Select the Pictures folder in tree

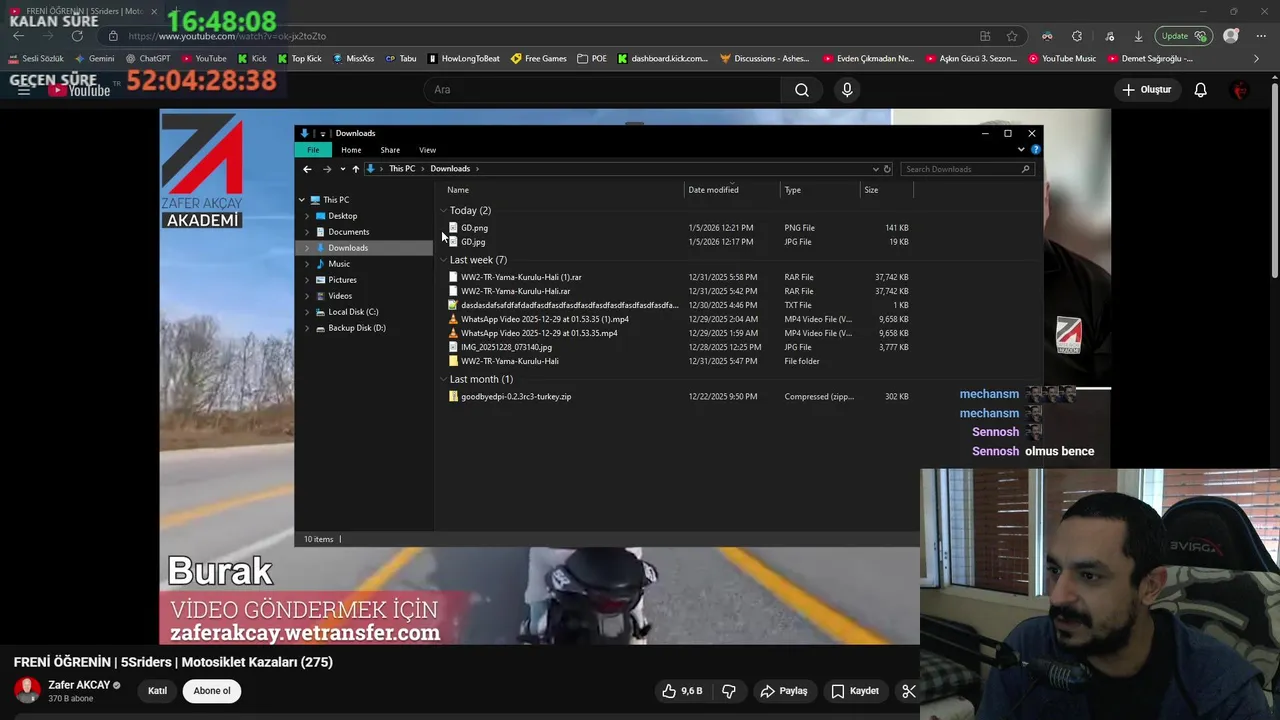(x=342, y=280)
